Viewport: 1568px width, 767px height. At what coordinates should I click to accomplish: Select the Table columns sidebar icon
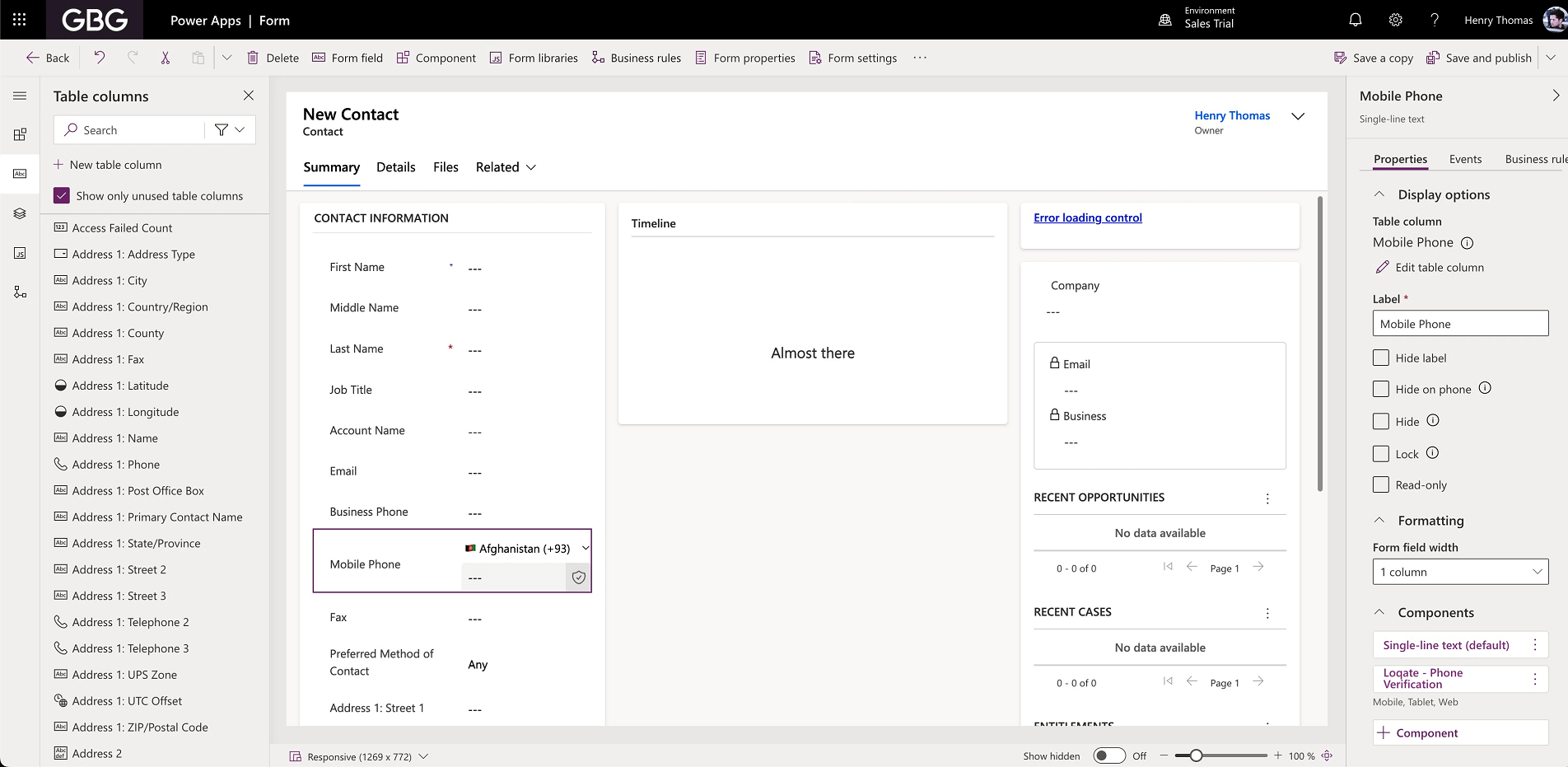click(x=20, y=174)
